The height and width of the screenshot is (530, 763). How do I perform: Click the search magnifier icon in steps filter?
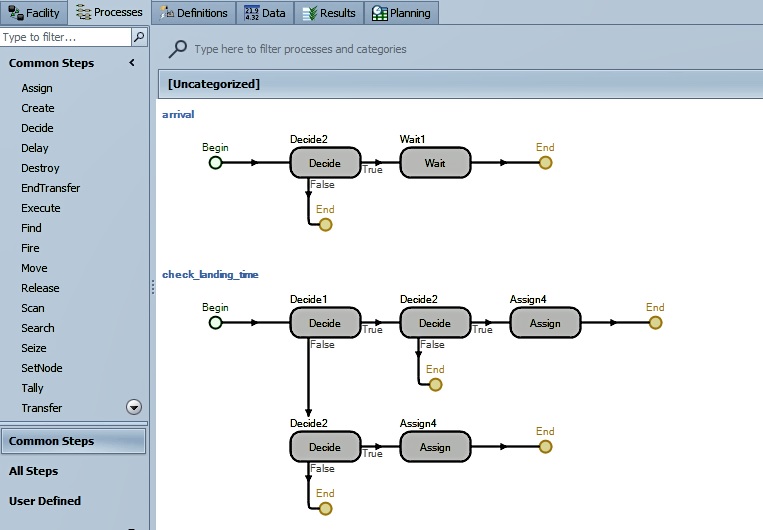click(x=139, y=37)
